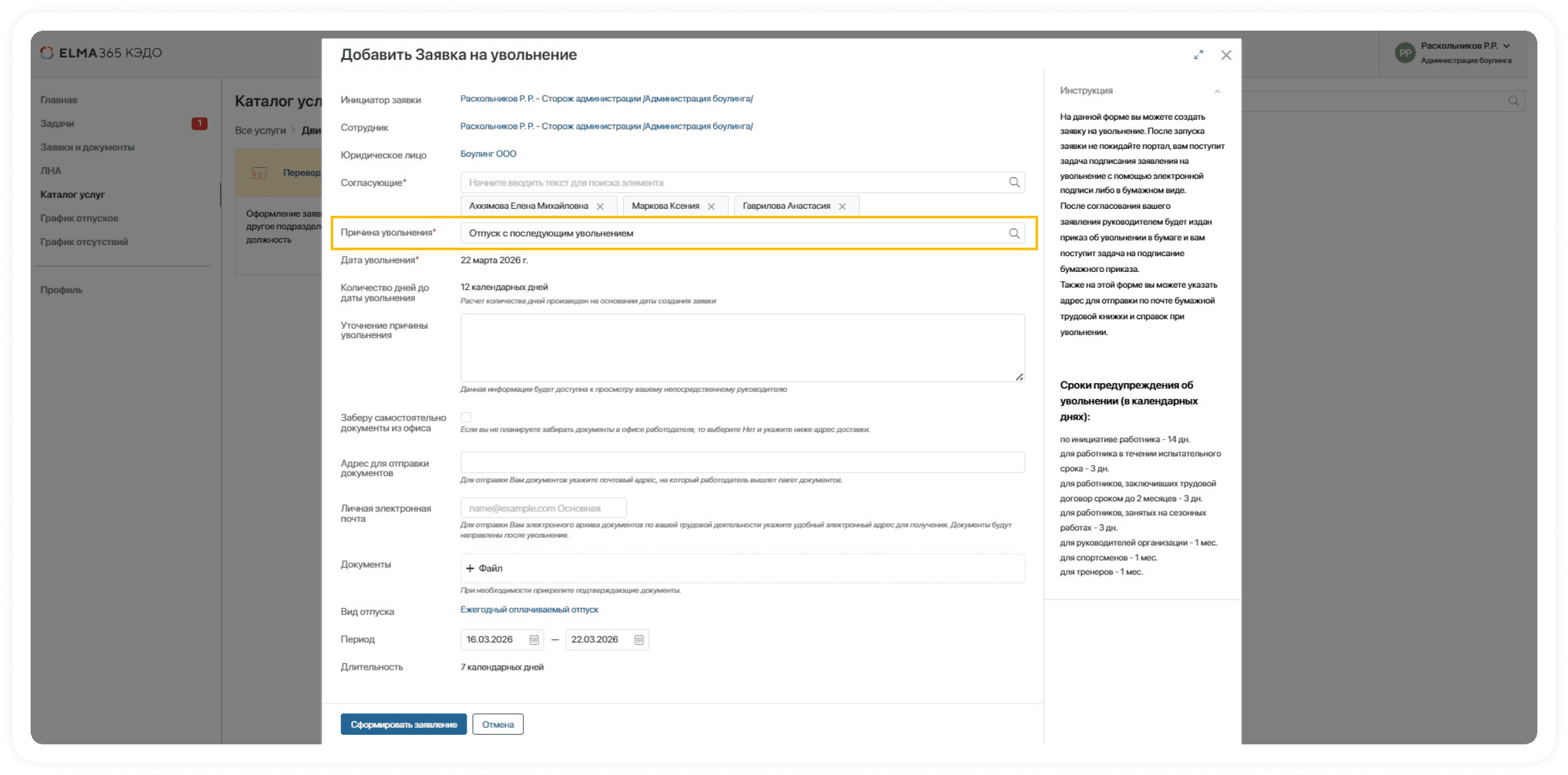Remove approver Гаврилова Анастасия

(843, 206)
